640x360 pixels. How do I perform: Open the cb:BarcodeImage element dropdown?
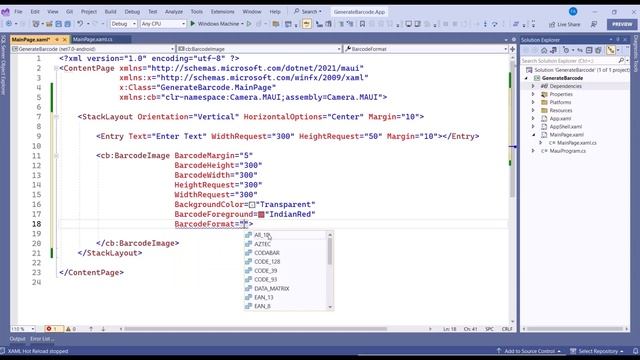click(259, 49)
